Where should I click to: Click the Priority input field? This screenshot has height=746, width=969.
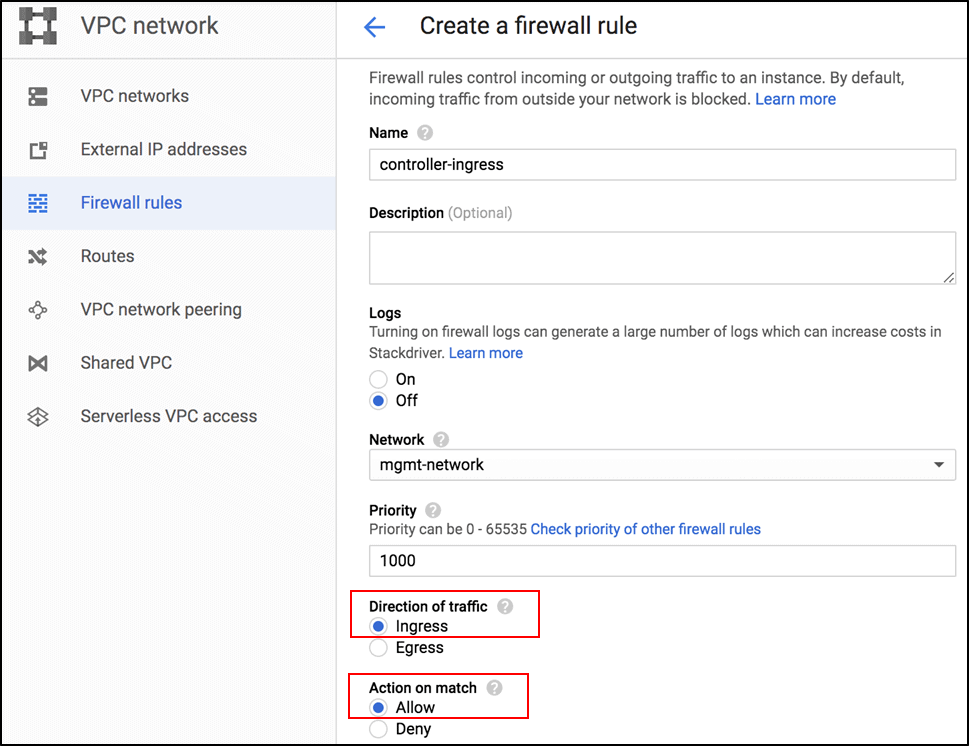[x=662, y=561]
